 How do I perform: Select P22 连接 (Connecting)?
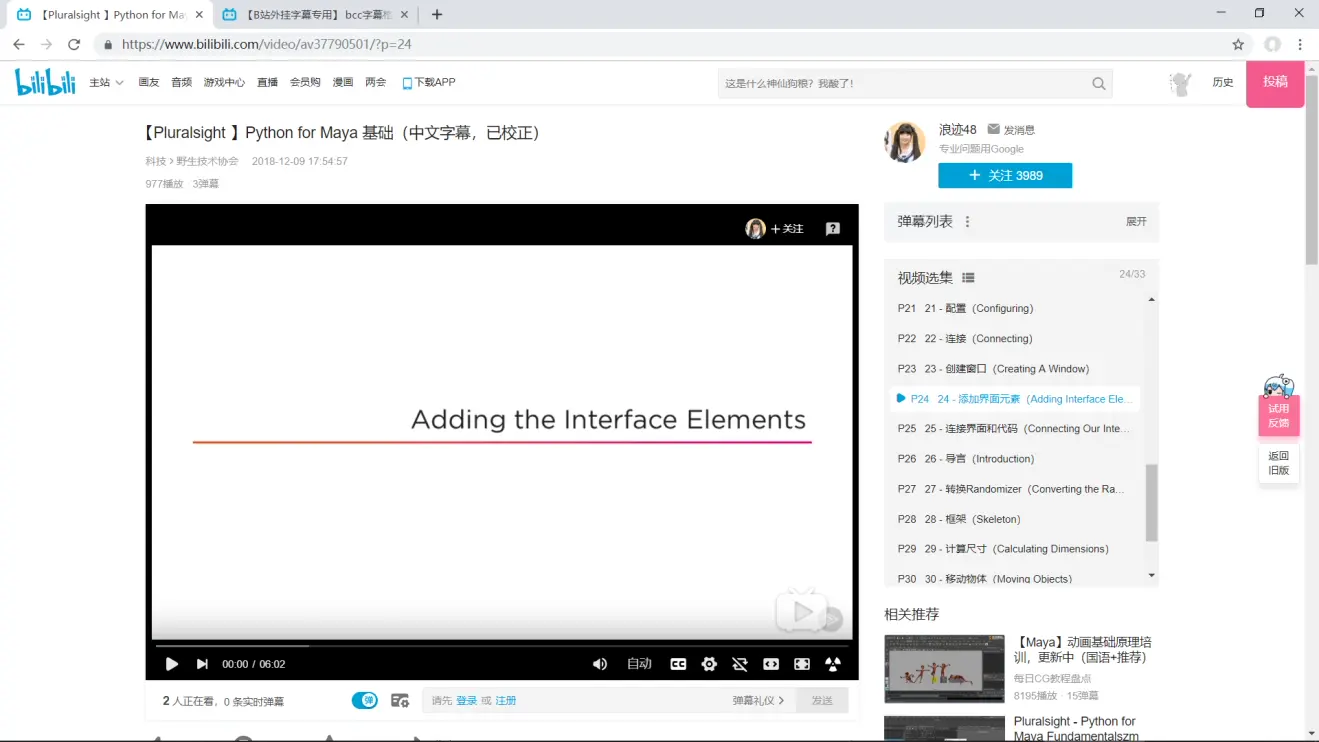(x=1015, y=338)
